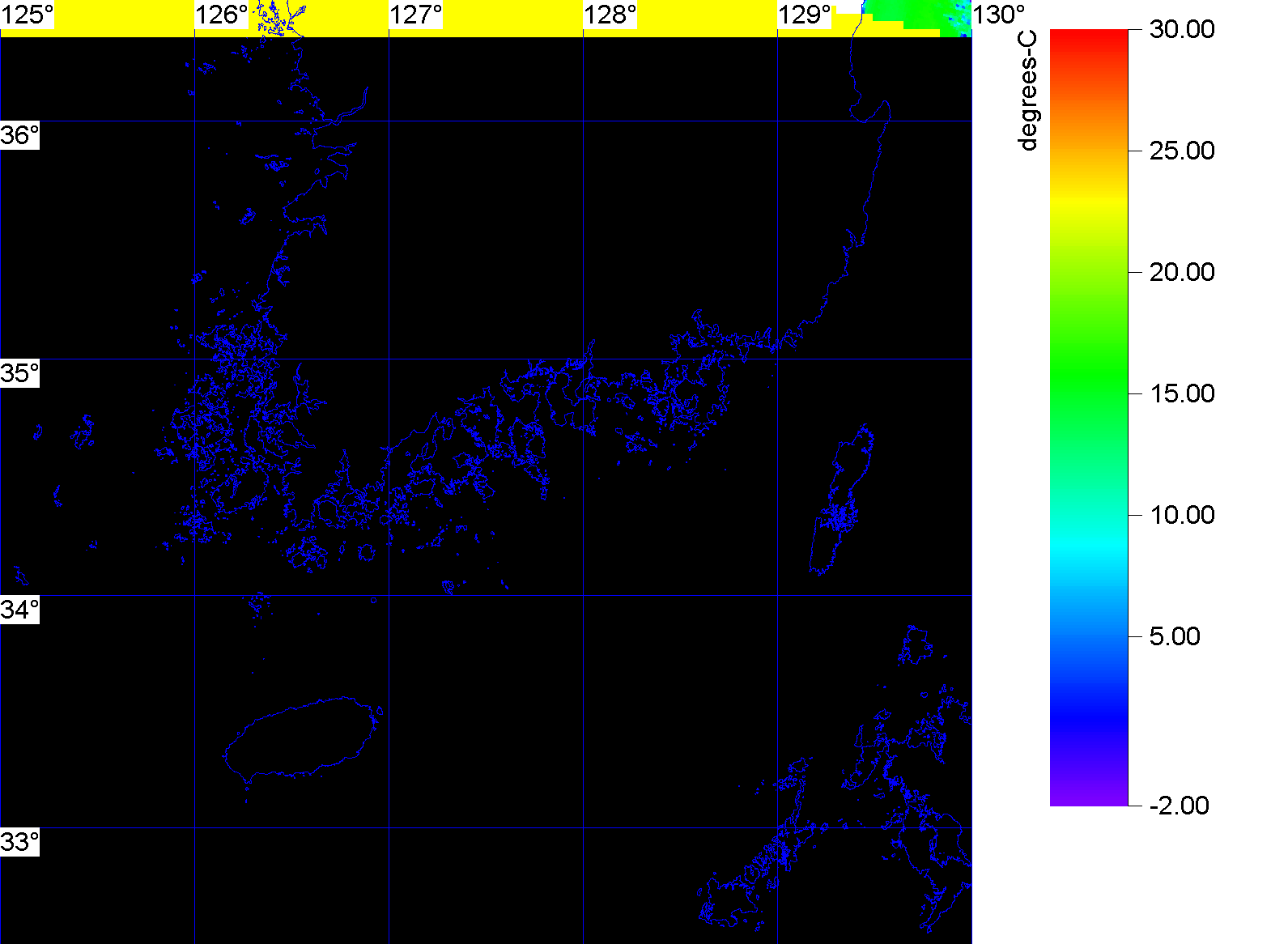Click the 129° longitude label
This screenshot has height=944, width=1288.
coord(805,15)
